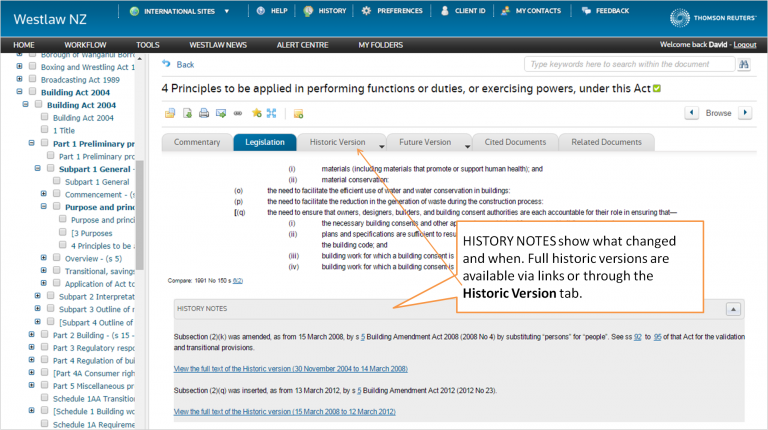Viewport: 768px width, 430px height.
Task: Click the Back arrow icon
Action: [167, 64]
